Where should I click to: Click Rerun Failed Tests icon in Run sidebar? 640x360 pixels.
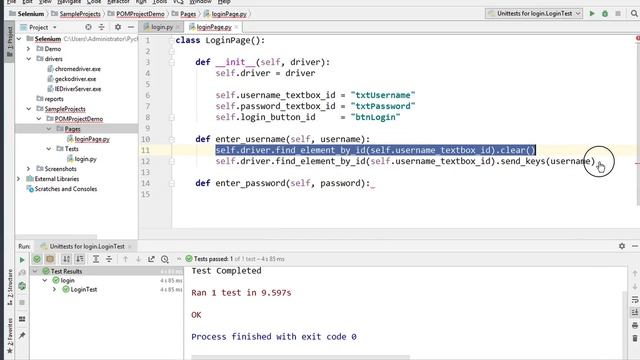pyautogui.click(x=22, y=273)
